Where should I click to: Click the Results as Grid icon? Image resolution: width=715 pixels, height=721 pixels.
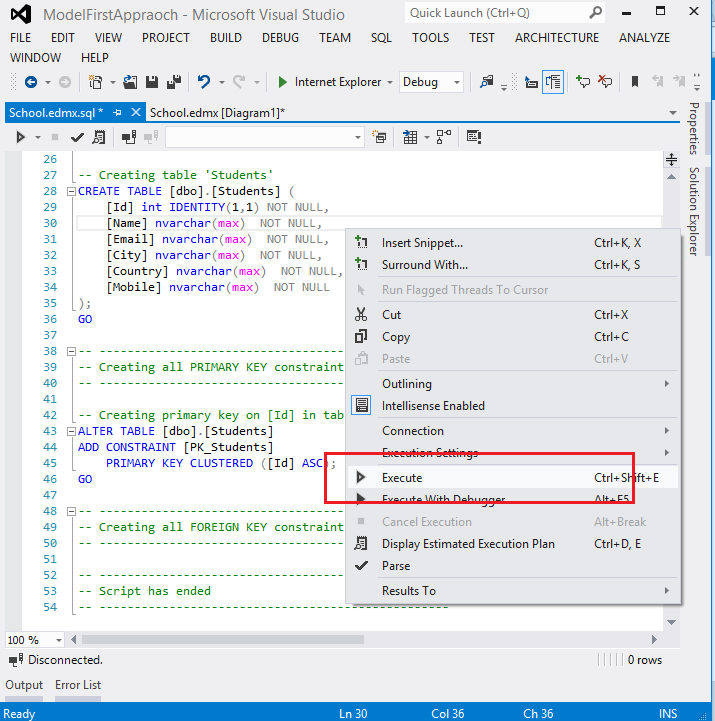[x=410, y=137]
